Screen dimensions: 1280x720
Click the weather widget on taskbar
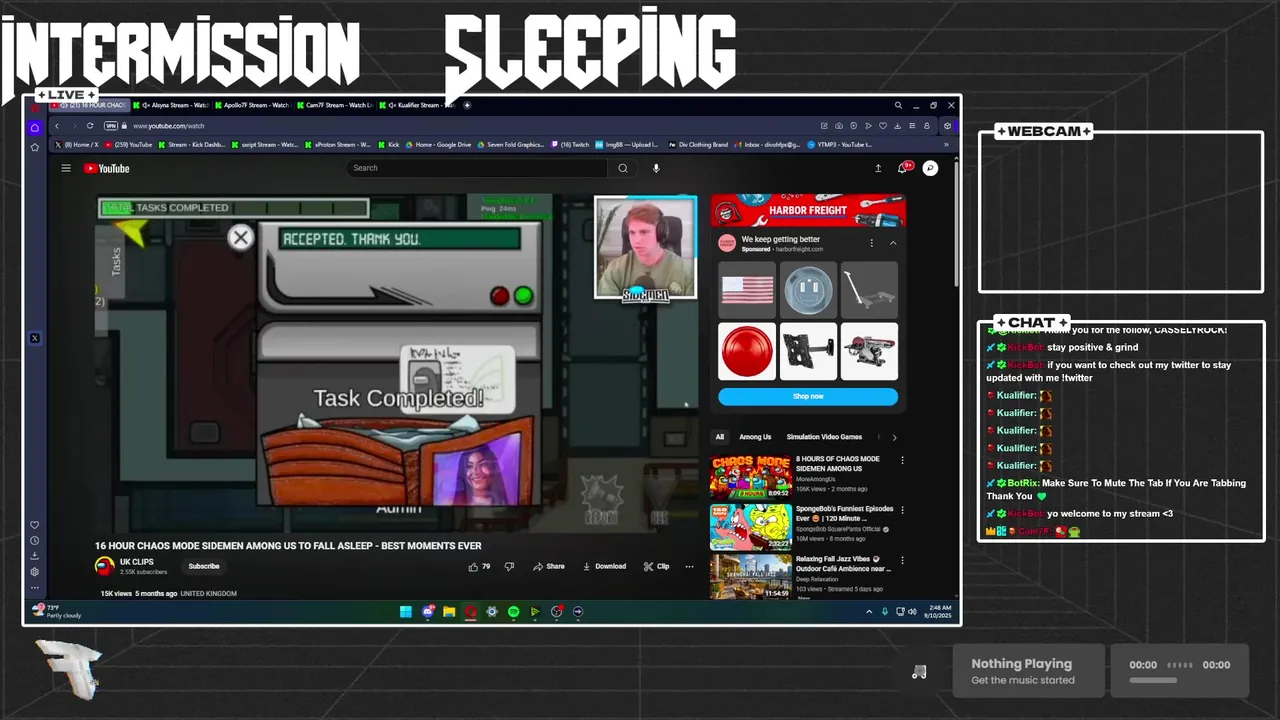point(57,610)
